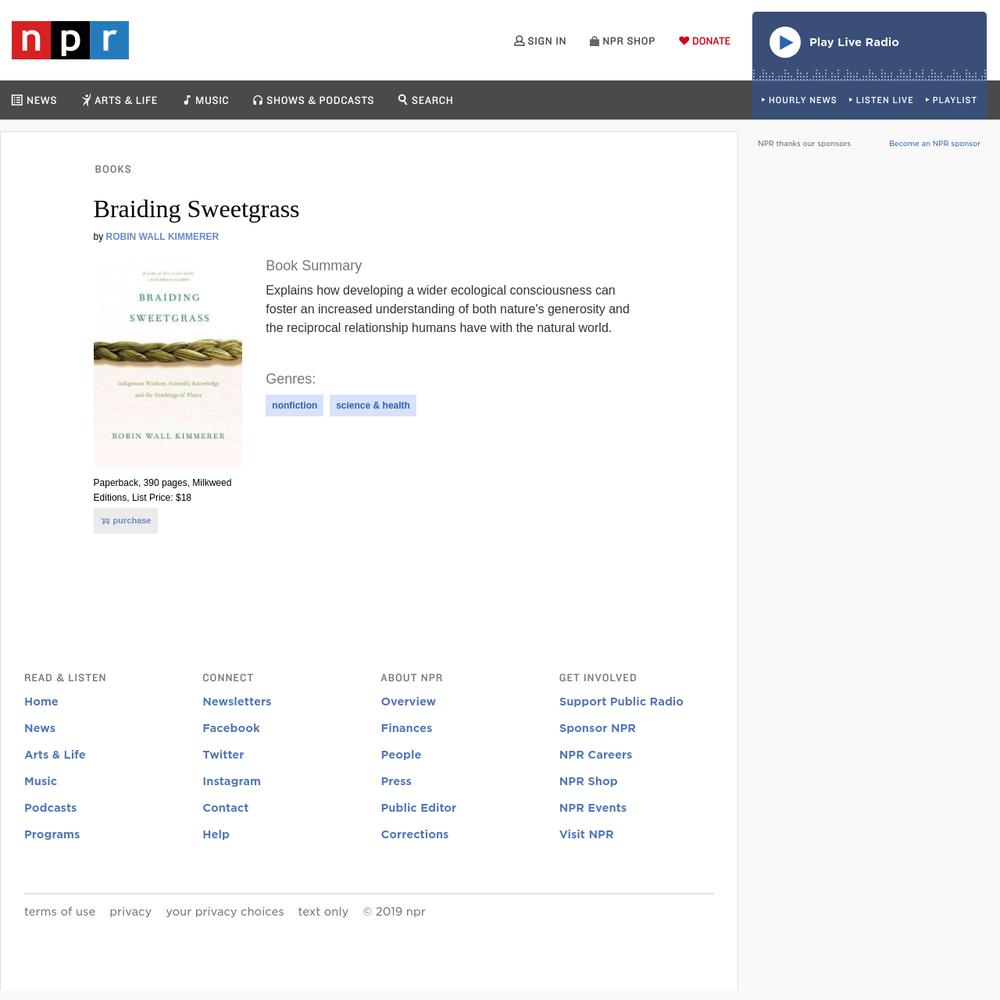Click the Braiding Sweetgrass title heading
The height and width of the screenshot is (1000, 1000).
coord(196,209)
